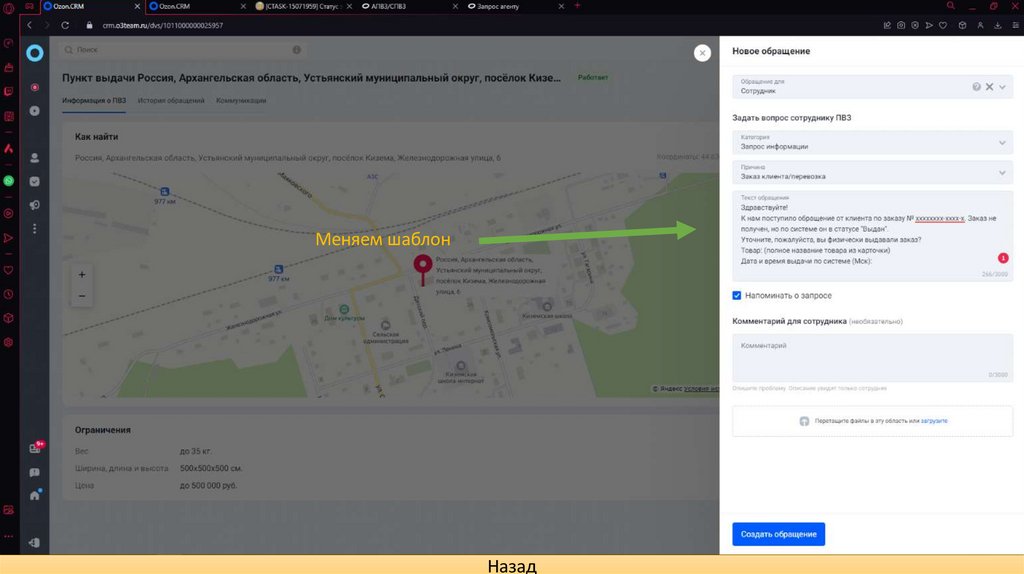Go back using browser back arrow

[x=29, y=25]
